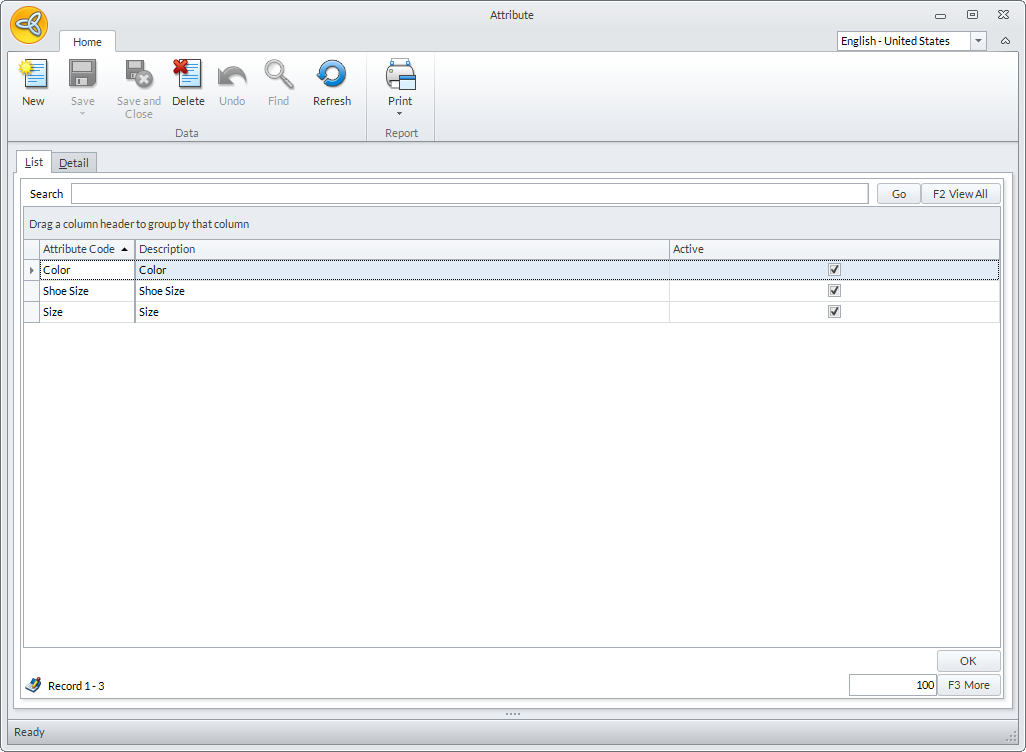The width and height of the screenshot is (1026, 752).
Task: Click the Search text field
Action: click(469, 194)
